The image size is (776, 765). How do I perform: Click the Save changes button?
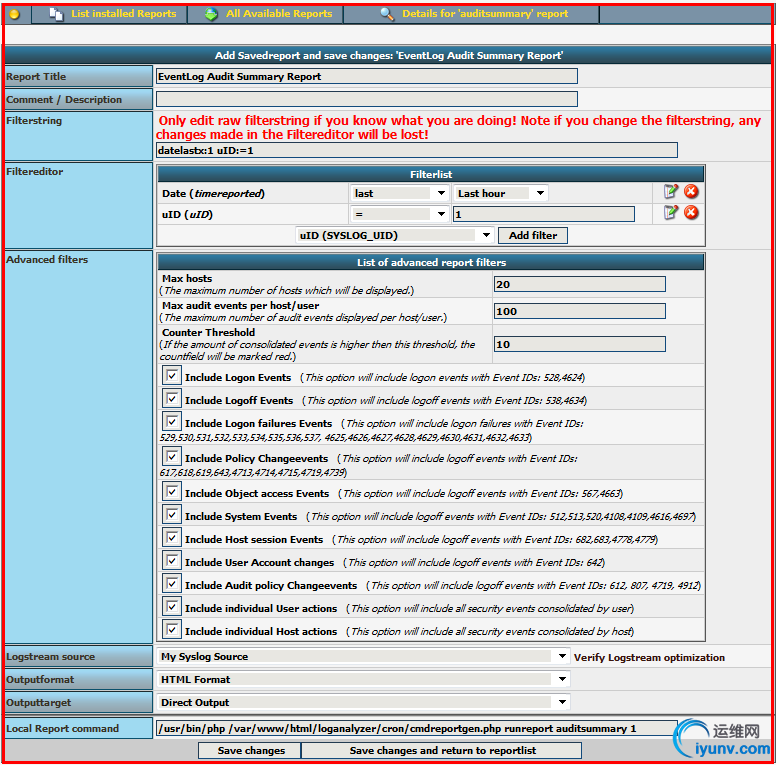click(x=250, y=750)
